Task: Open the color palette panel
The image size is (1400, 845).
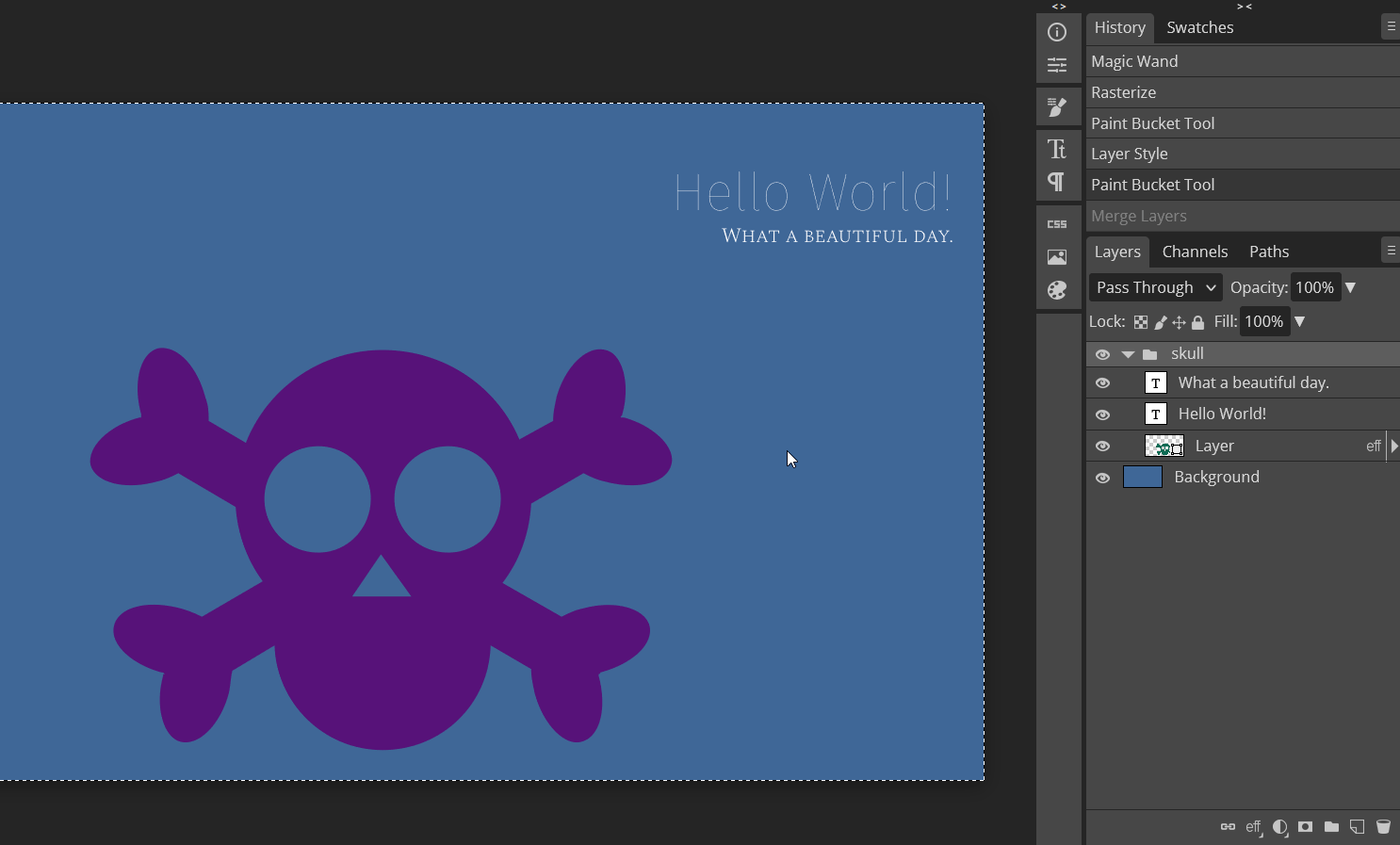Action: 1058,290
